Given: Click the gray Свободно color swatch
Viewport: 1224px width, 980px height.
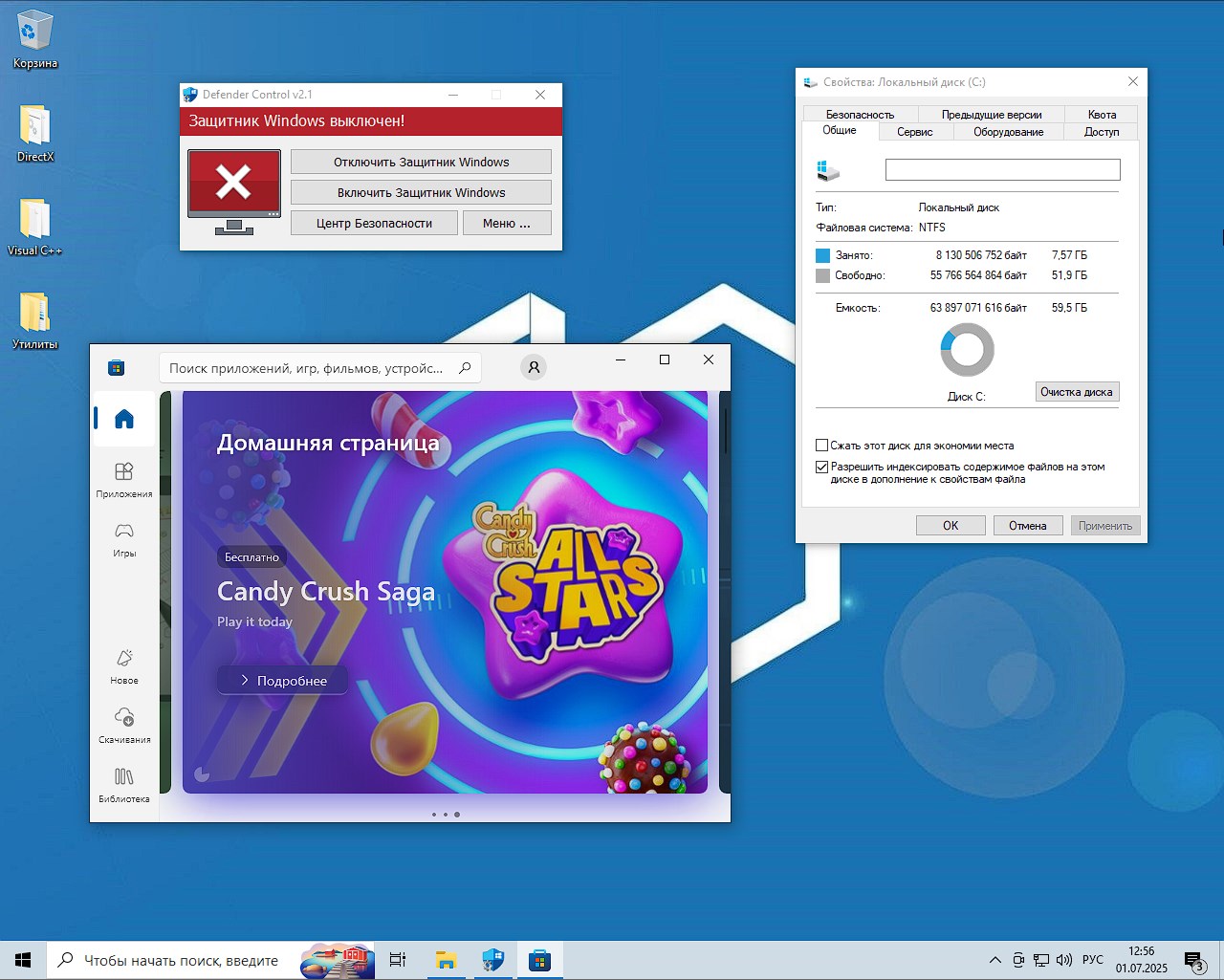Looking at the screenshot, I should (x=822, y=275).
